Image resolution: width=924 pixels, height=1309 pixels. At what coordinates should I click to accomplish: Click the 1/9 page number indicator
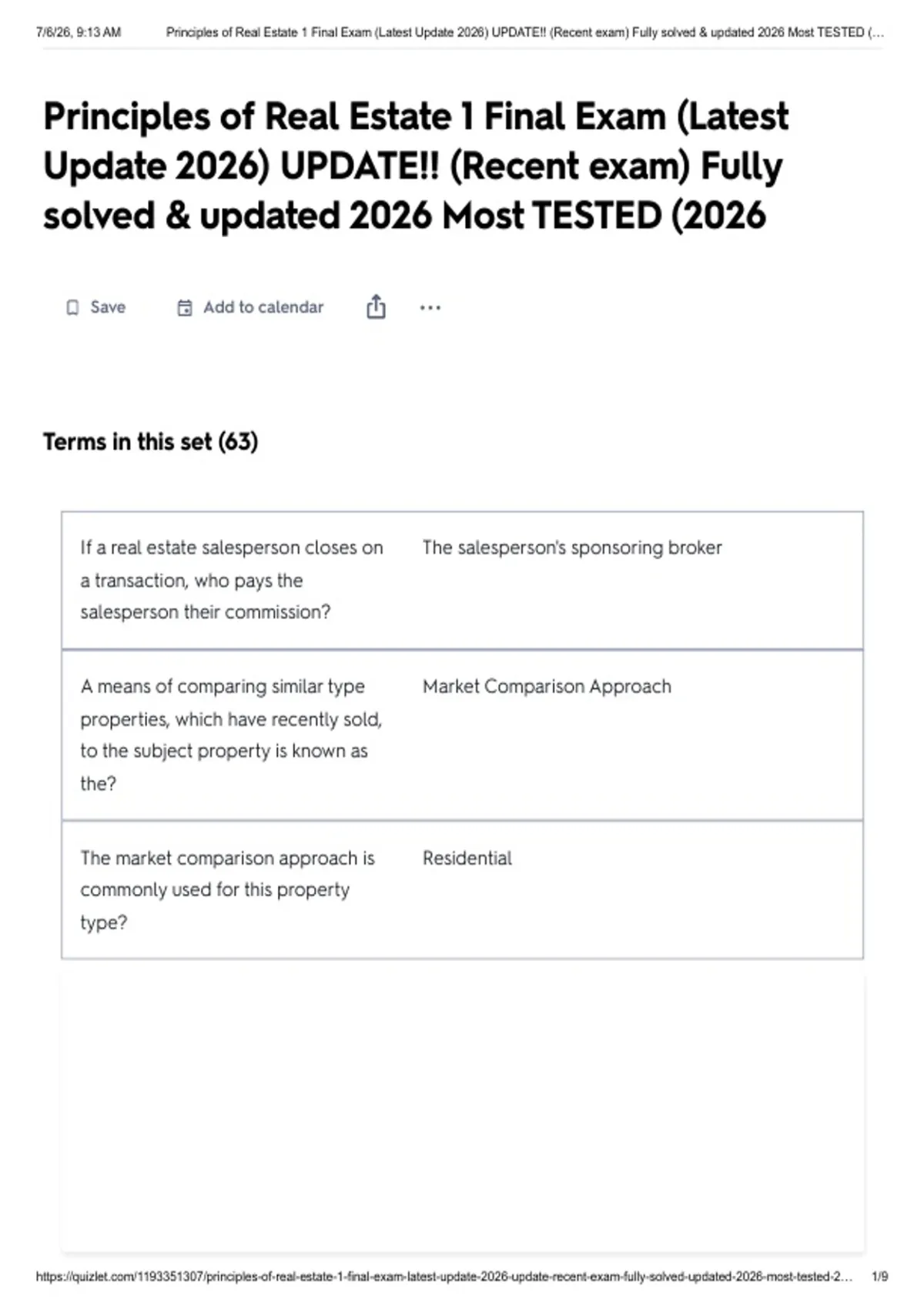tap(880, 1277)
